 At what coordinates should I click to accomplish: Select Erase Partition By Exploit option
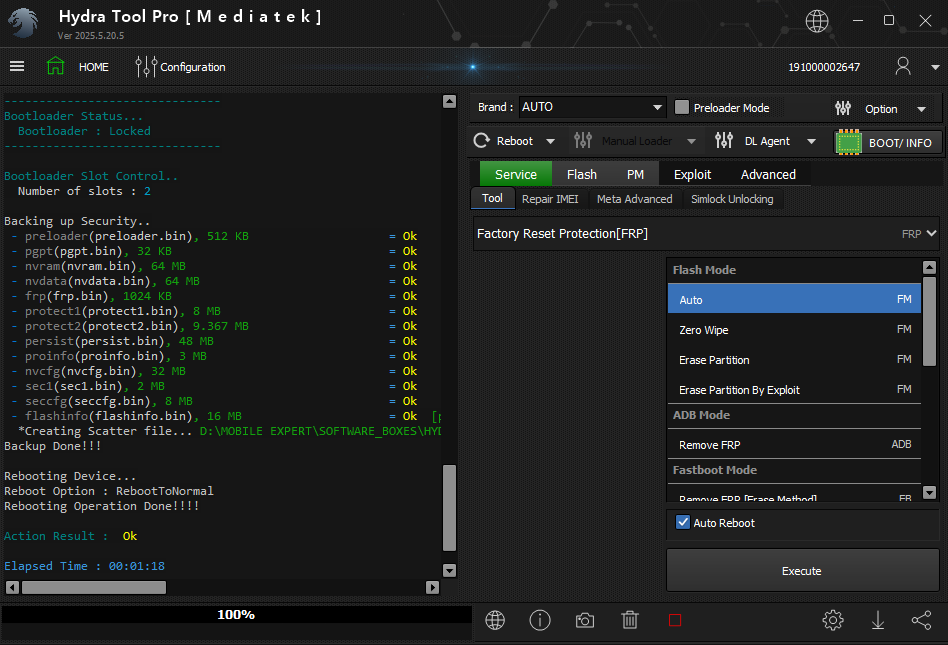pyautogui.click(x=794, y=390)
